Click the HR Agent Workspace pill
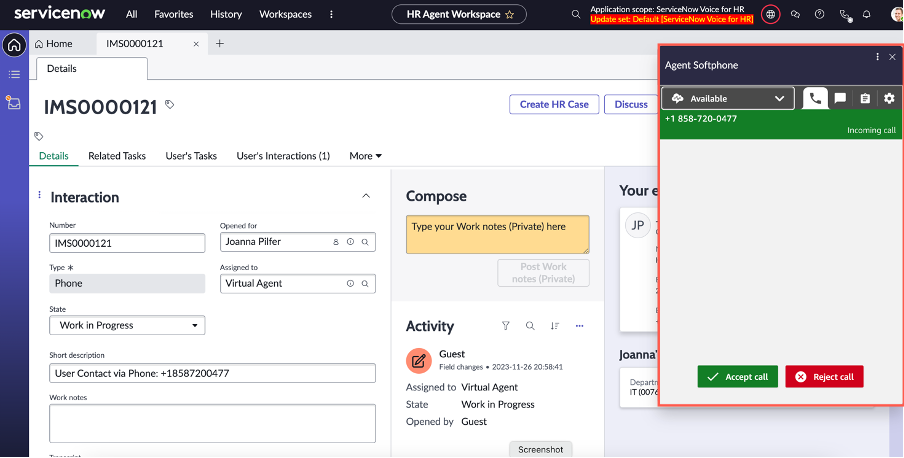 (459, 14)
